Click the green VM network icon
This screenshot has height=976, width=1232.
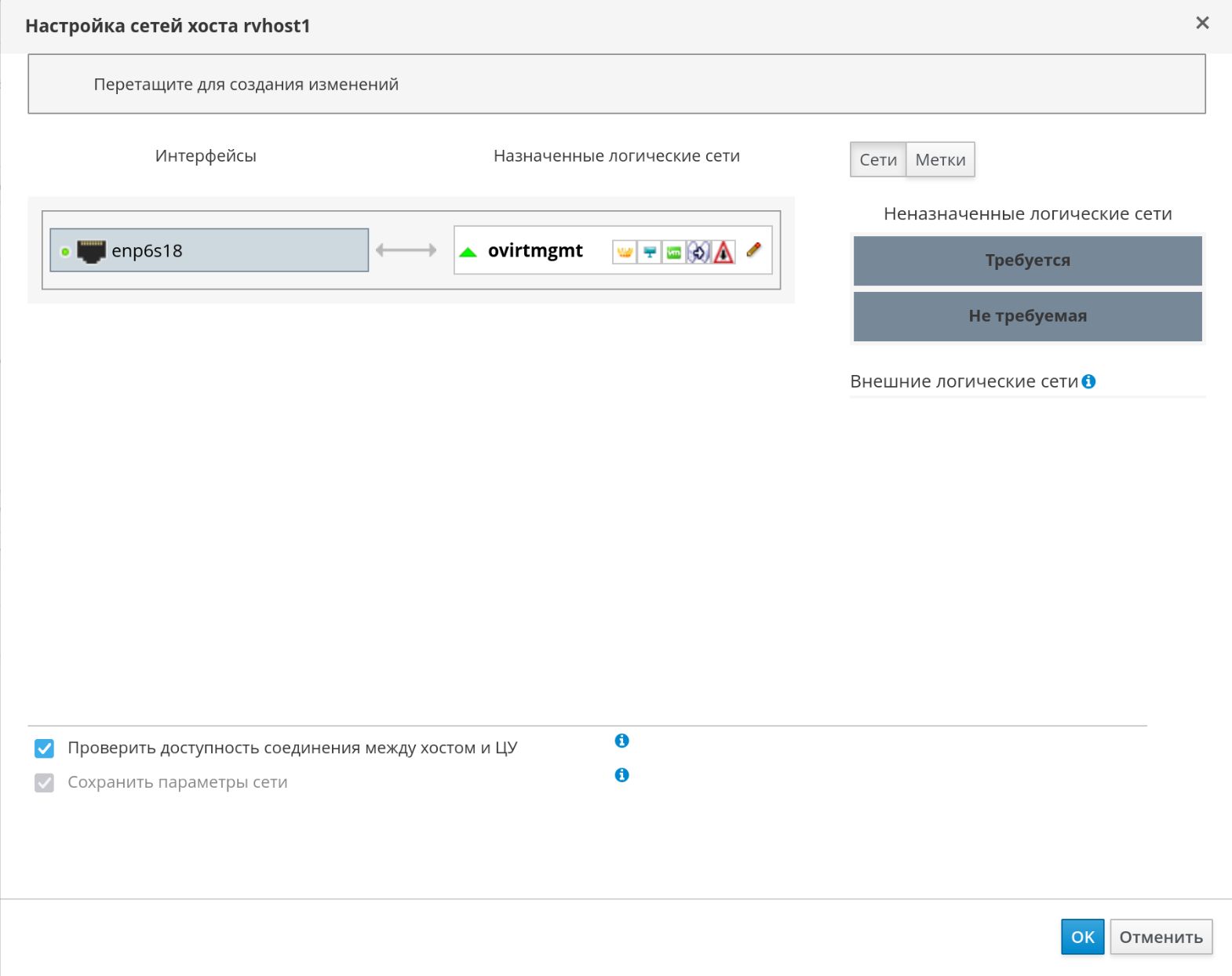pyautogui.click(x=674, y=252)
